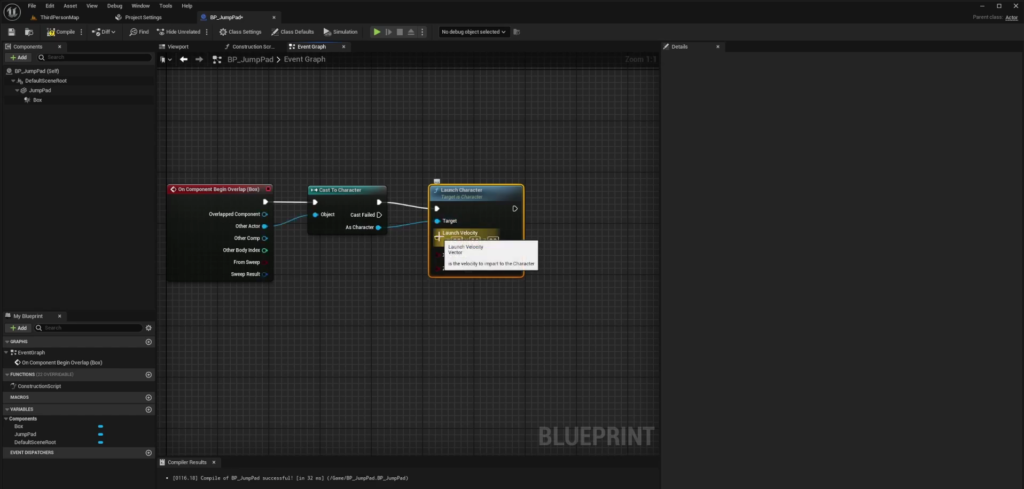
Task: Click the Other Actor output pin
Action: click(264, 227)
